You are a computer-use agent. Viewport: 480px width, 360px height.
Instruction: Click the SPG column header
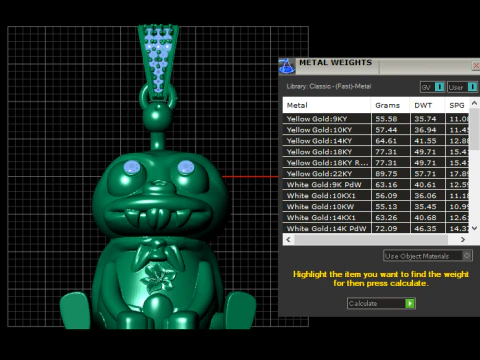(457, 105)
